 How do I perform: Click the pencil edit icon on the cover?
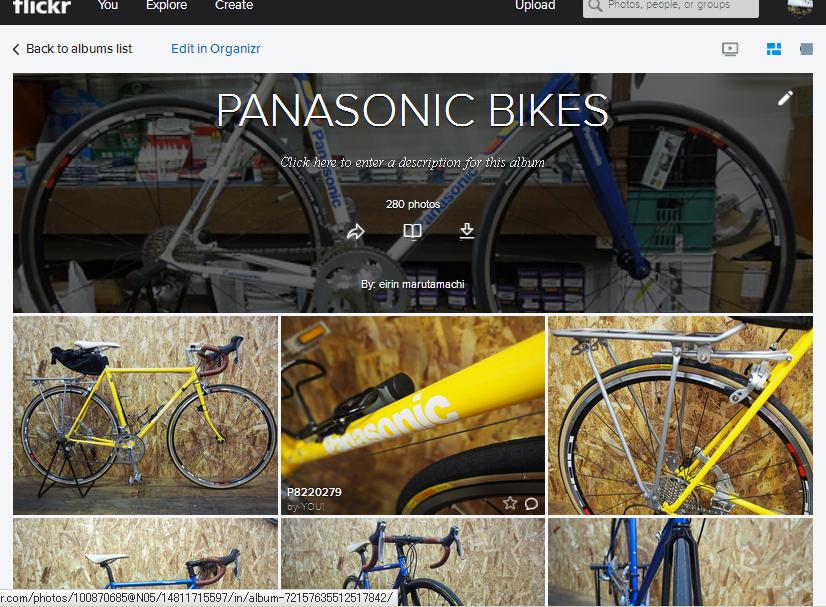[x=785, y=98]
